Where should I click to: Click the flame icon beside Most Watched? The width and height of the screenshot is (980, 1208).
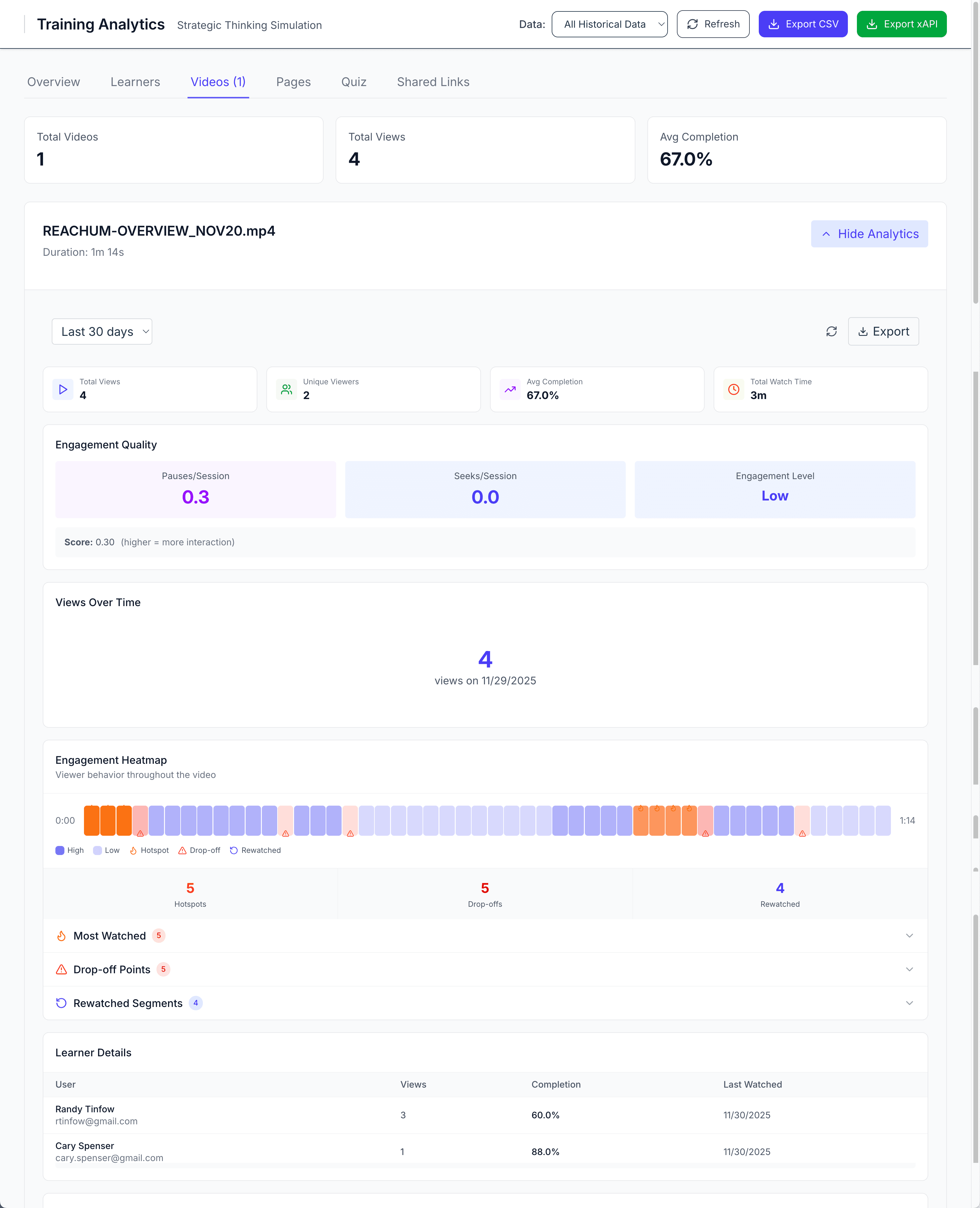[61, 936]
